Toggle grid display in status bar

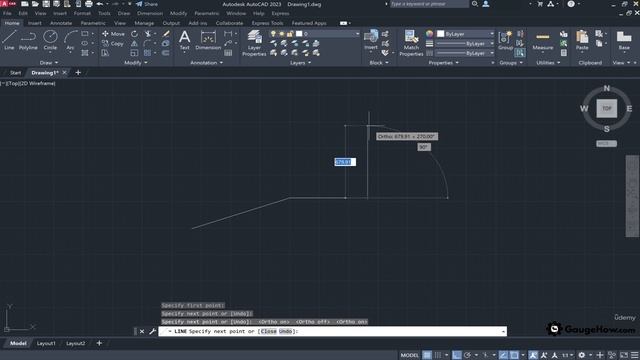tap(427, 355)
